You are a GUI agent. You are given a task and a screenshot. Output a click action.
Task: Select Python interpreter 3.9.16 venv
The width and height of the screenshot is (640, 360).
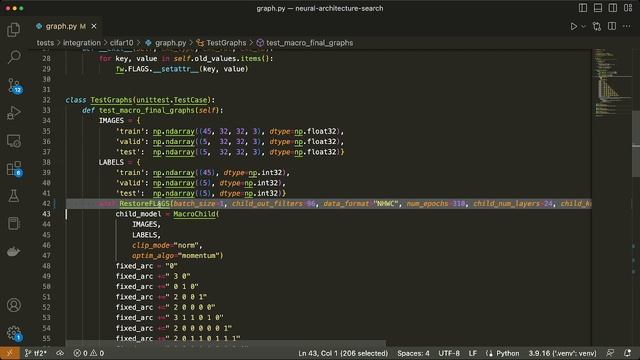562,353
